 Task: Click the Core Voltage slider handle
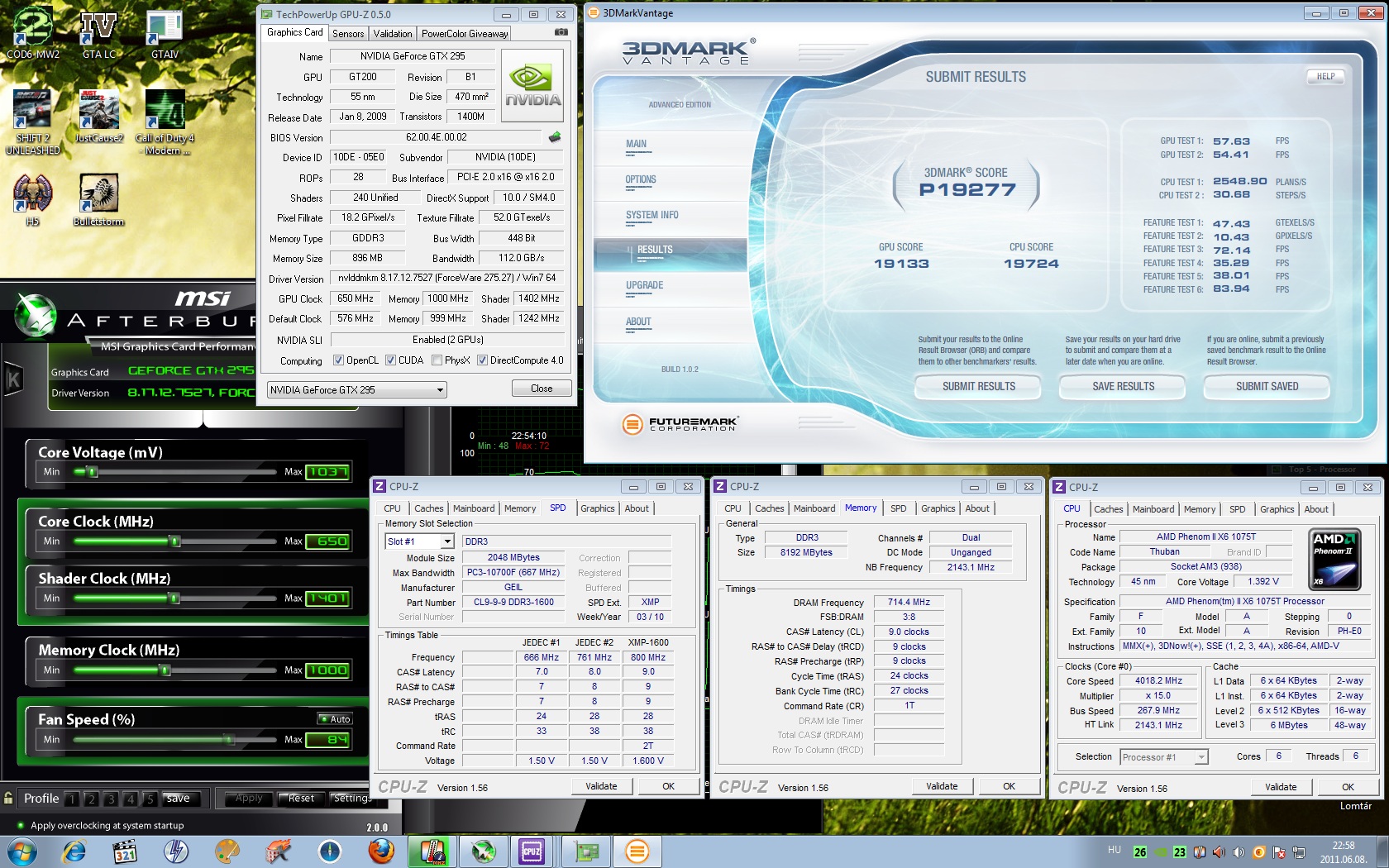93,472
